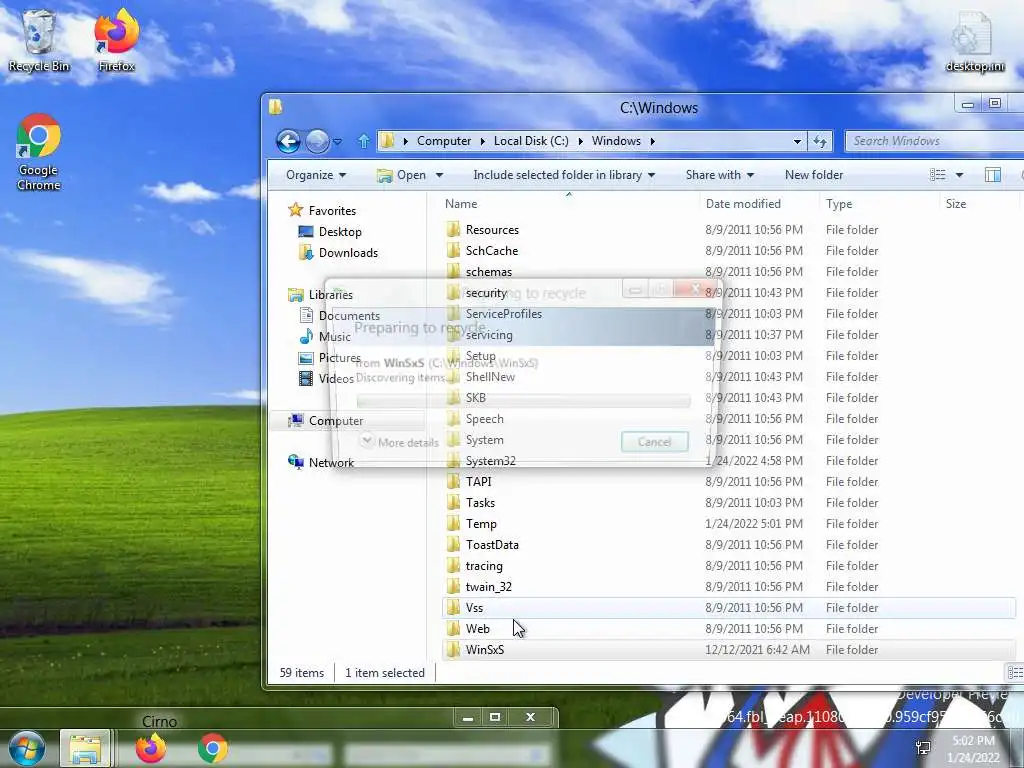The height and width of the screenshot is (768, 1024).
Task: Open Google Chrome desktop shortcut
Action: pos(39,152)
